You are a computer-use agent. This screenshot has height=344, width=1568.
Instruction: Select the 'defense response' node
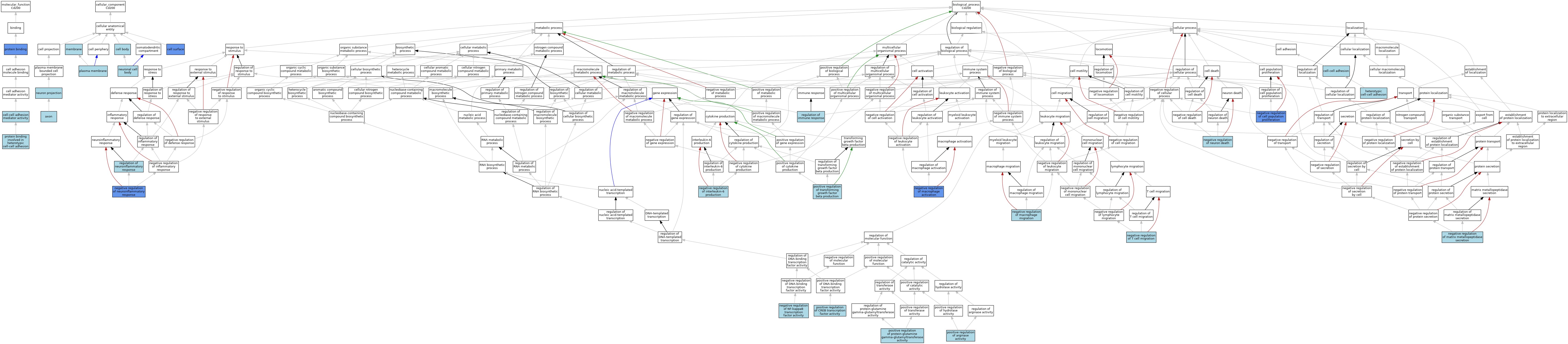[x=124, y=93]
